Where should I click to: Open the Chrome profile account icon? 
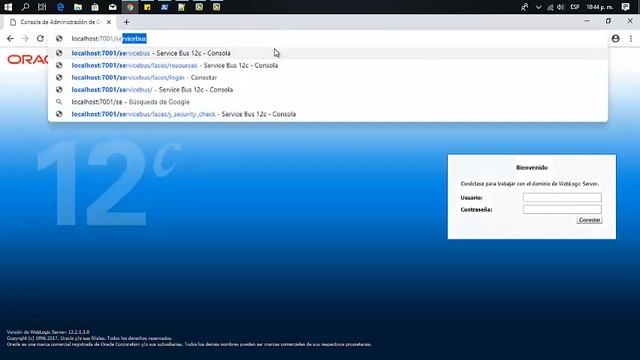click(616, 38)
